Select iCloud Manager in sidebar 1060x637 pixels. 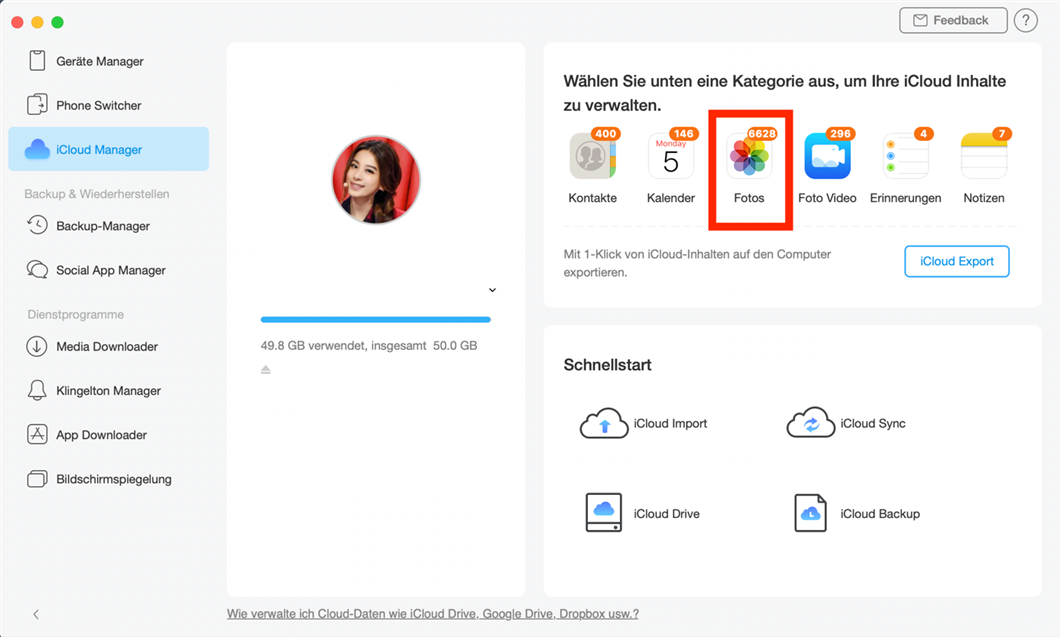[108, 149]
